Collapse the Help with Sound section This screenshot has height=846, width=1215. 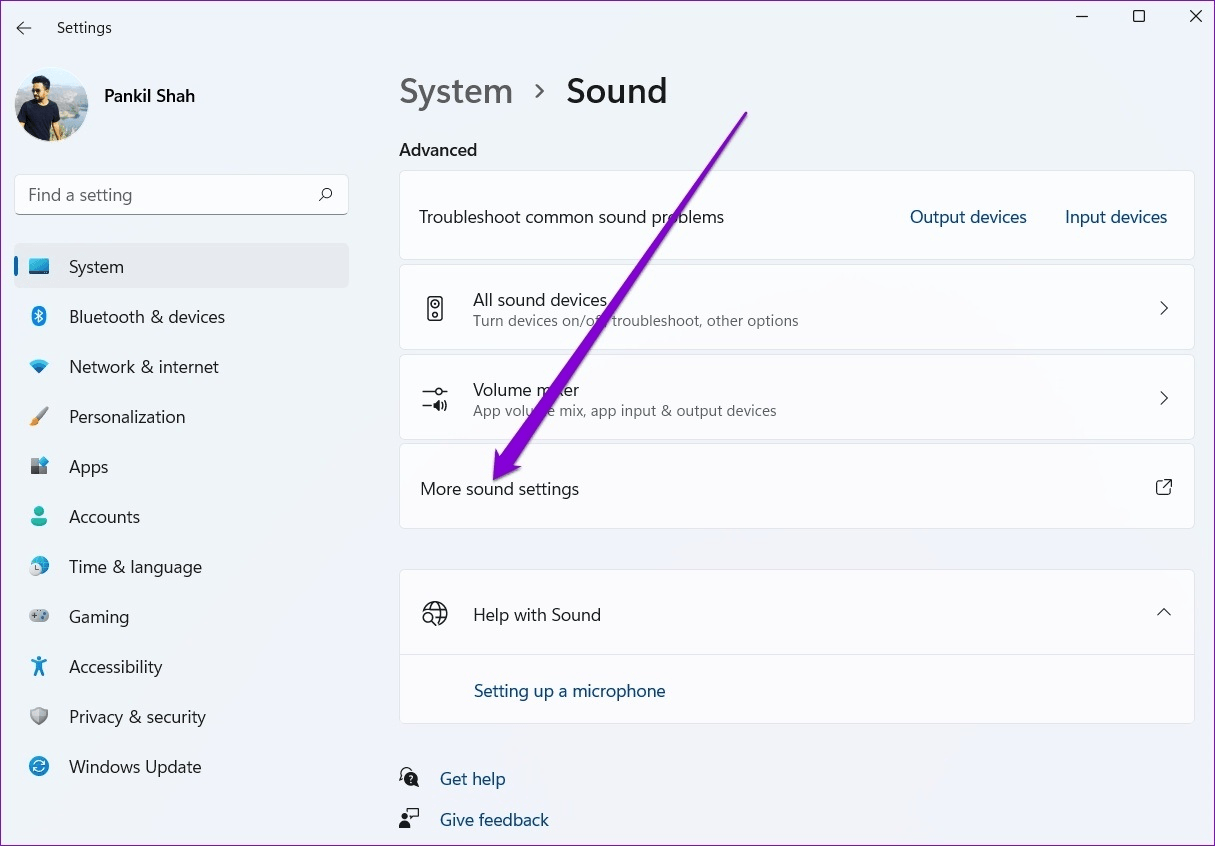(x=1163, y=611)
